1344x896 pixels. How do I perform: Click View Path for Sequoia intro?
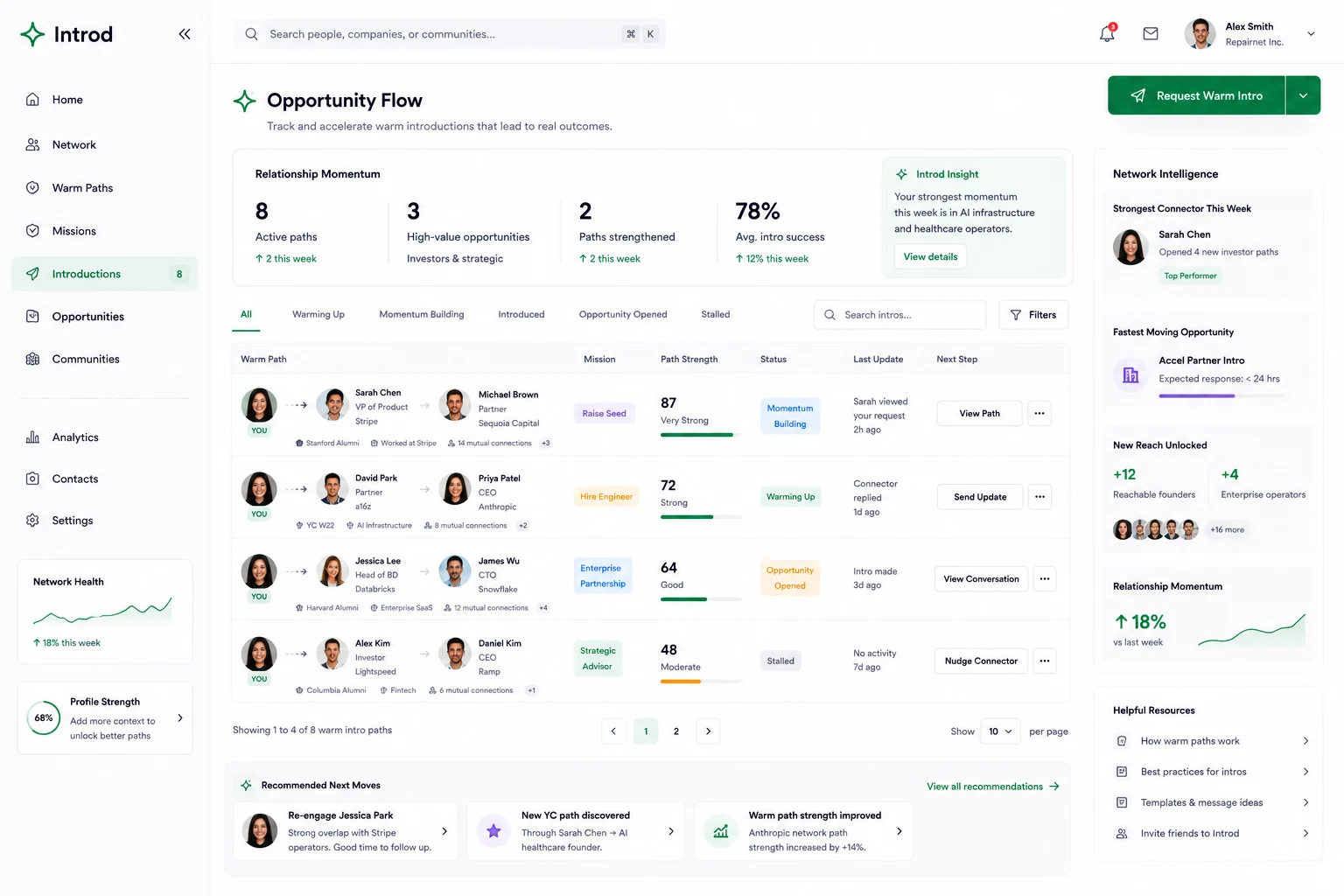[979, 413]
